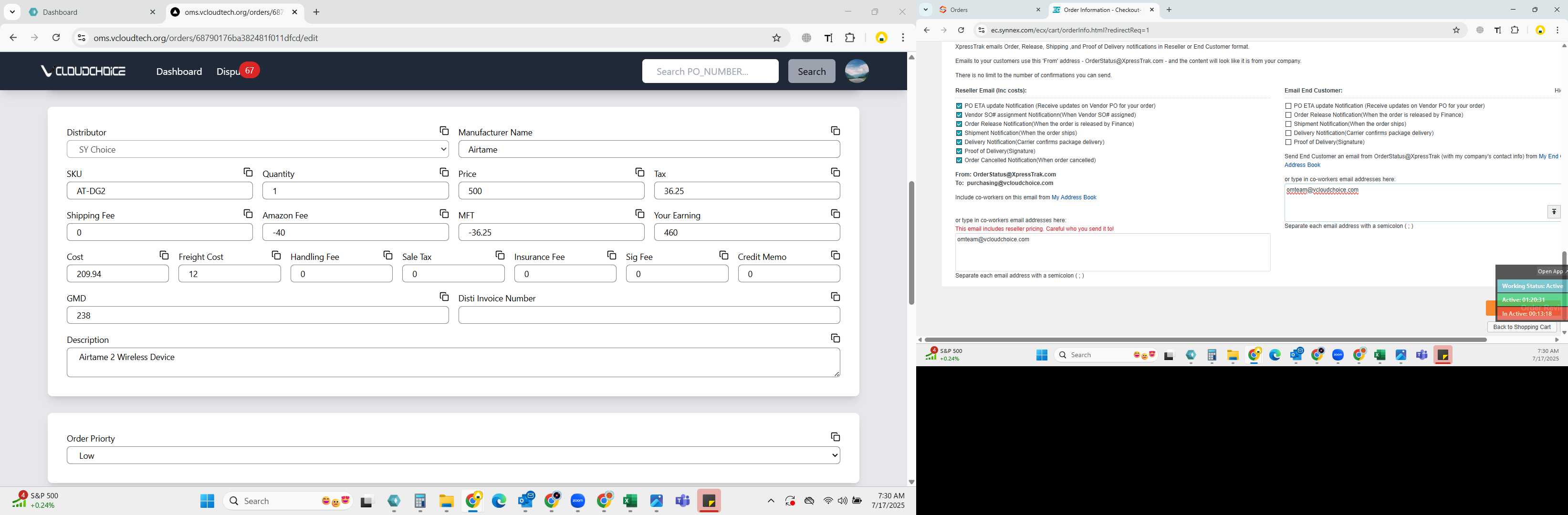Click the OMS browser address bar URL

(206, 38)
